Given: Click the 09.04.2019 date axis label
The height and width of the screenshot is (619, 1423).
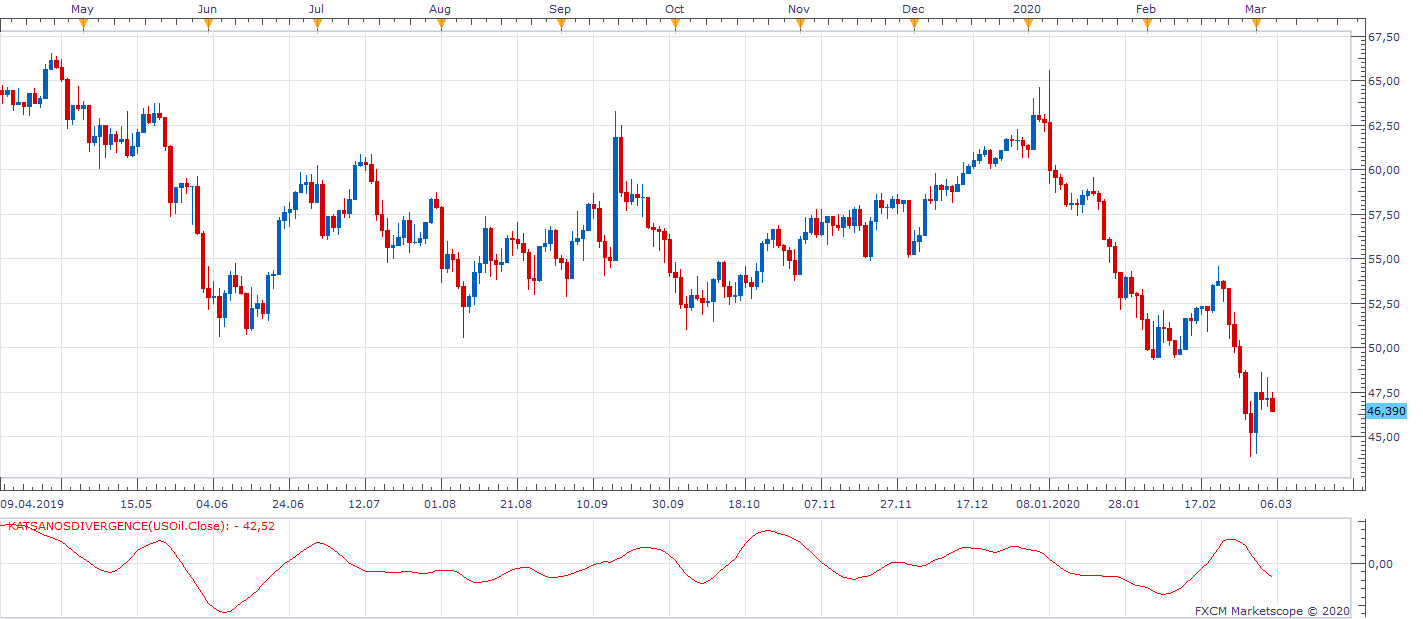Looking at the screenshot, I should (x=32, y=504).
